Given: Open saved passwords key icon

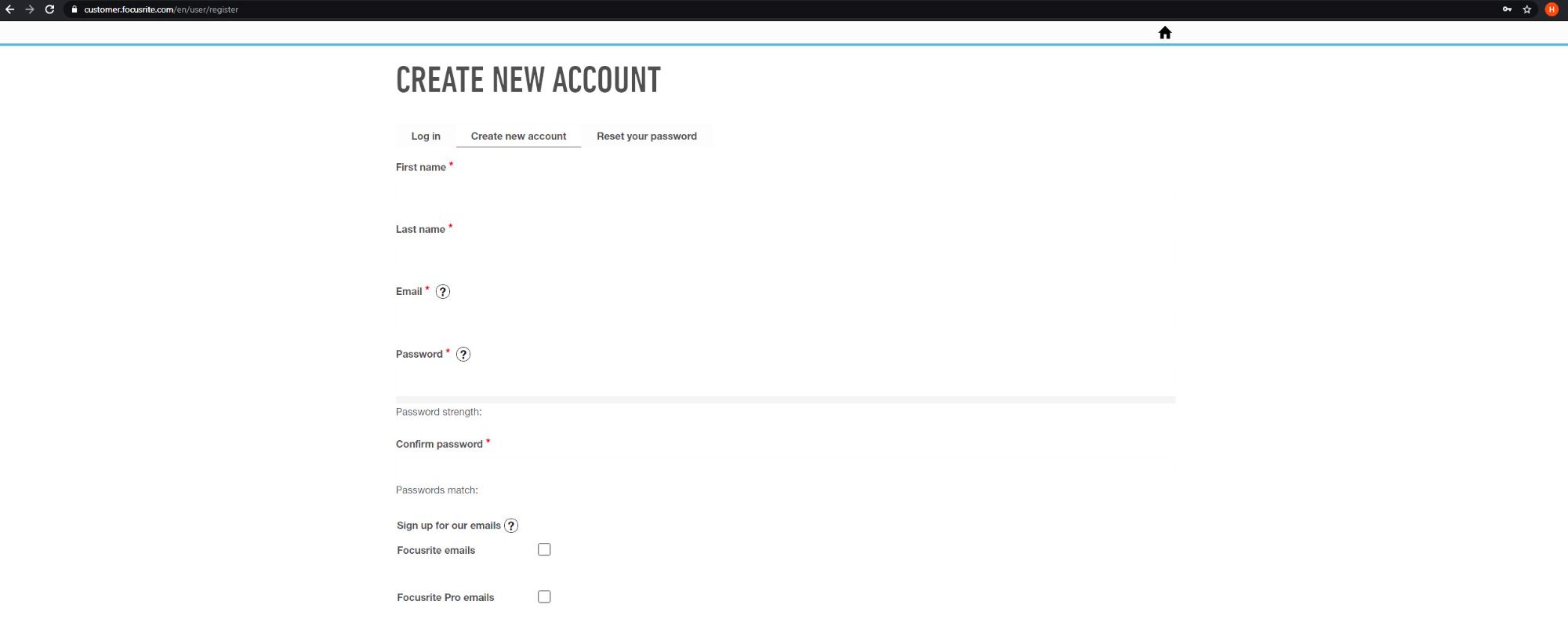Looking at the screenshot, I should 1507,9.
